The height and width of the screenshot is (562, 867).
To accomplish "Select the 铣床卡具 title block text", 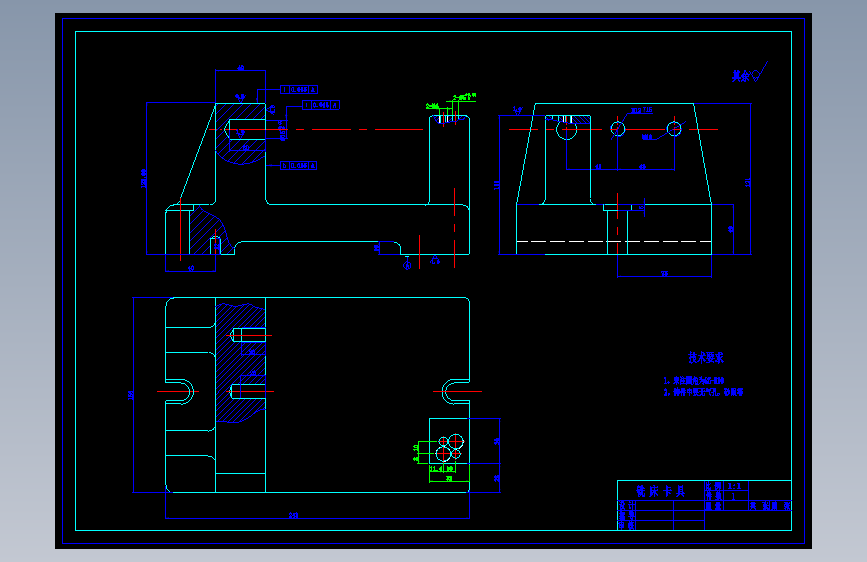I will [661, 491].
